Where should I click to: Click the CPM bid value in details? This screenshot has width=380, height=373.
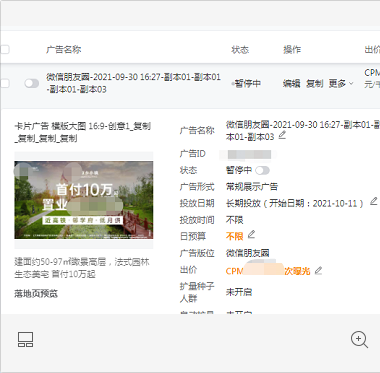[x=268, y=271]
